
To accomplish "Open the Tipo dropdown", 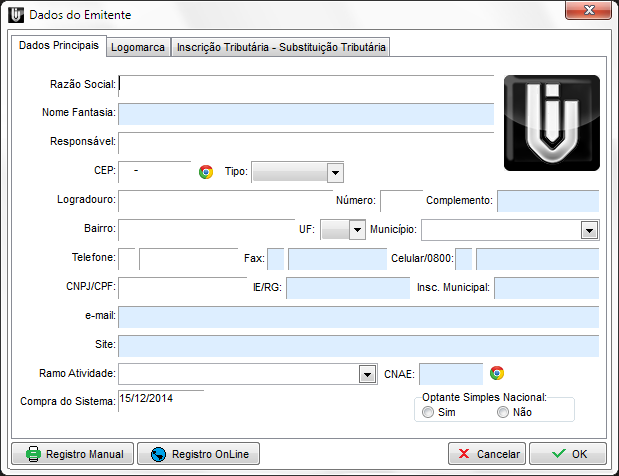I will (335, 173).
